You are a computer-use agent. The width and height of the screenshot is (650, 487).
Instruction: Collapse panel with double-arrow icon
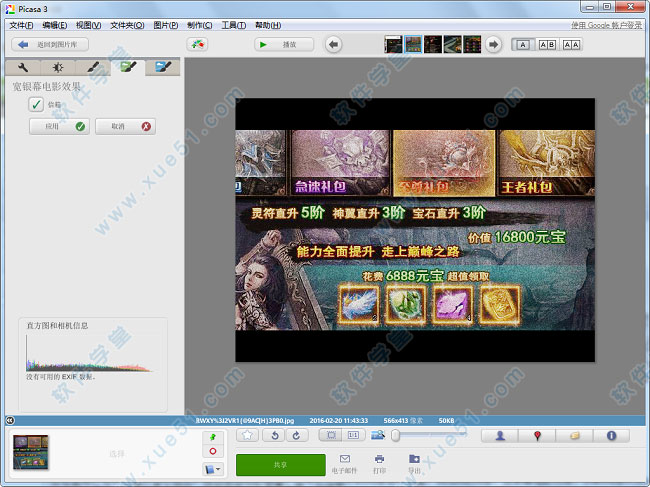[10, 421]
